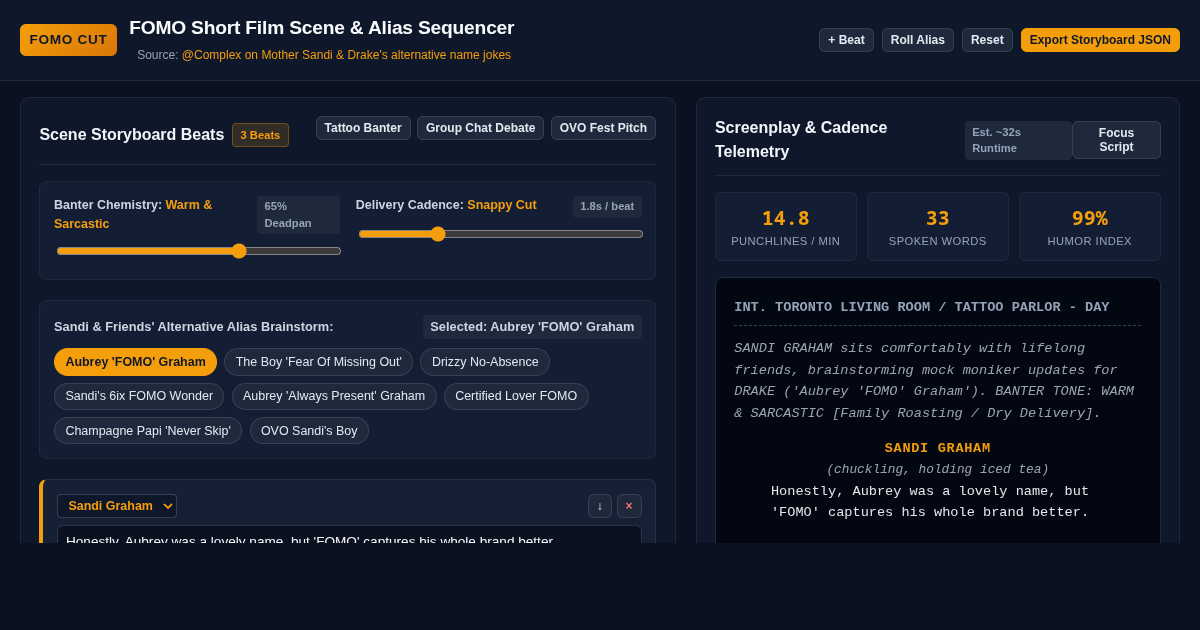The height and width of the screenshot is (630, 1200).
Task: Toggle Focus Script mode
Action: (1116, 140)
